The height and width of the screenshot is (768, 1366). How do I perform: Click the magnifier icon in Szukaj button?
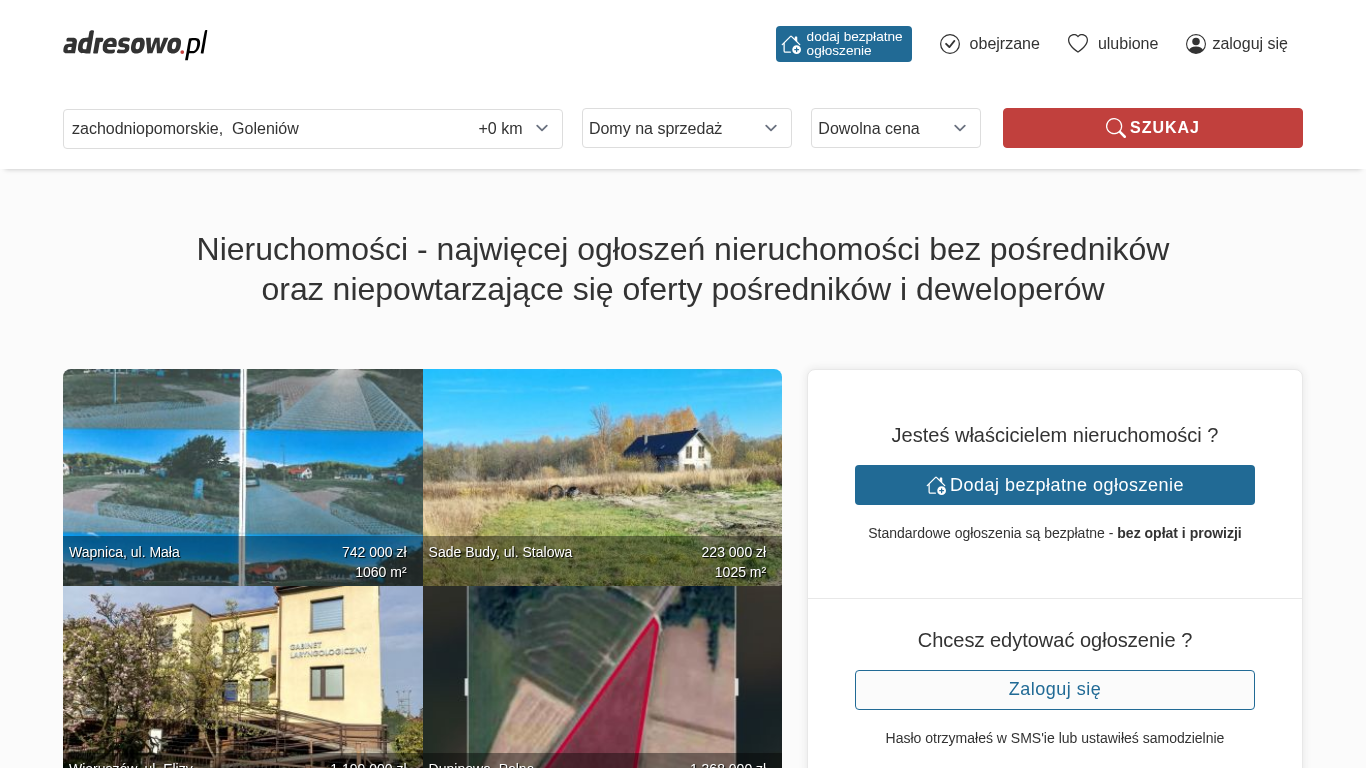1115,128
